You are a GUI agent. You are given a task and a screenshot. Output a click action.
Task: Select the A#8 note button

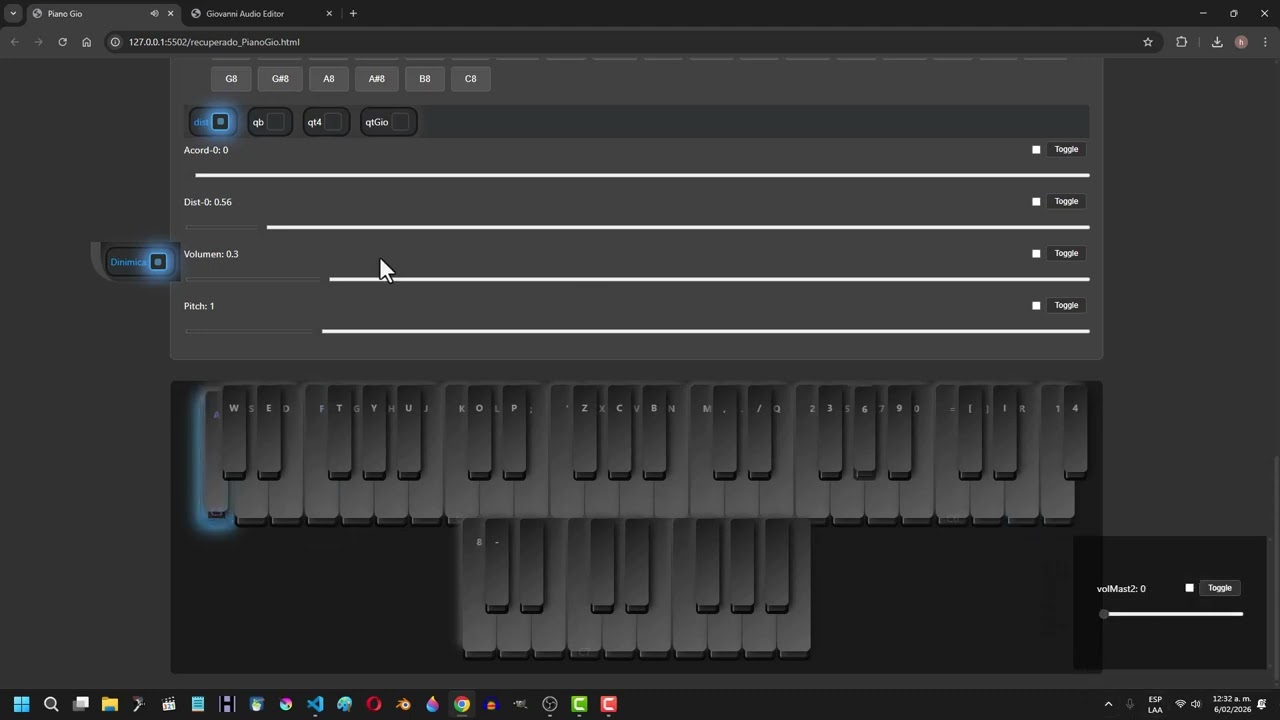click(x=377, y=79)
